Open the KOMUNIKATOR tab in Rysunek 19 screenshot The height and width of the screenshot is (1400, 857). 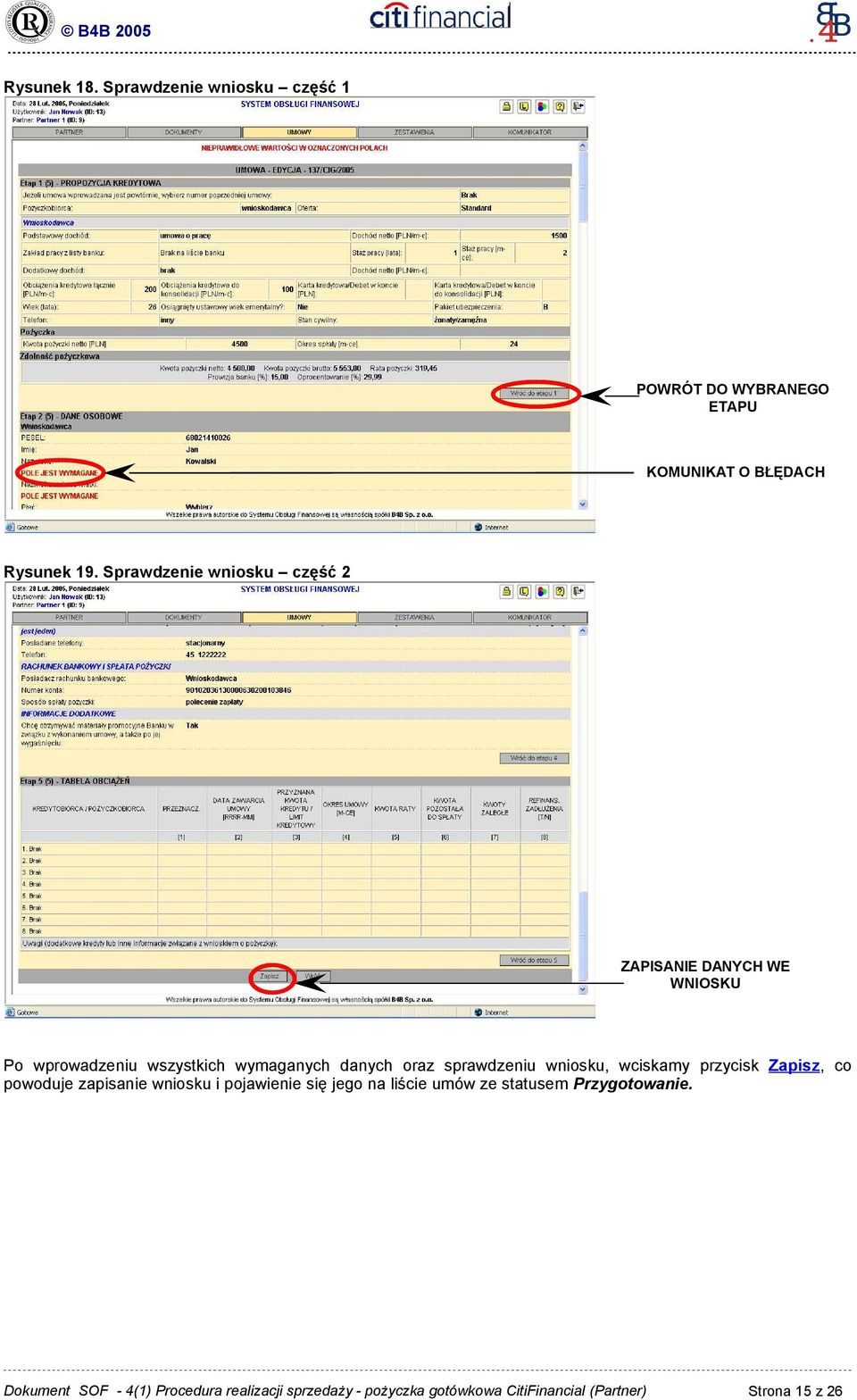[x=529, y=617]
